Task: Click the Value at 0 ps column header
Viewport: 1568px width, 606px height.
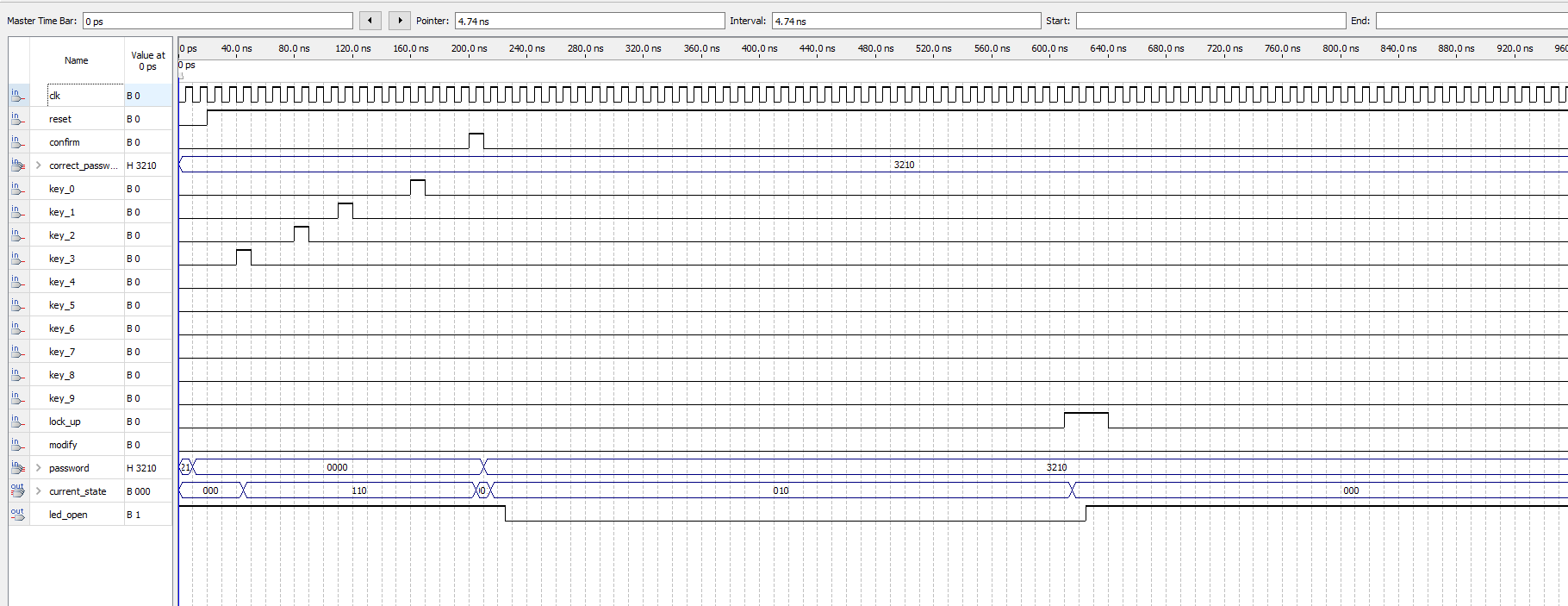Action: (x=148, y=60)
